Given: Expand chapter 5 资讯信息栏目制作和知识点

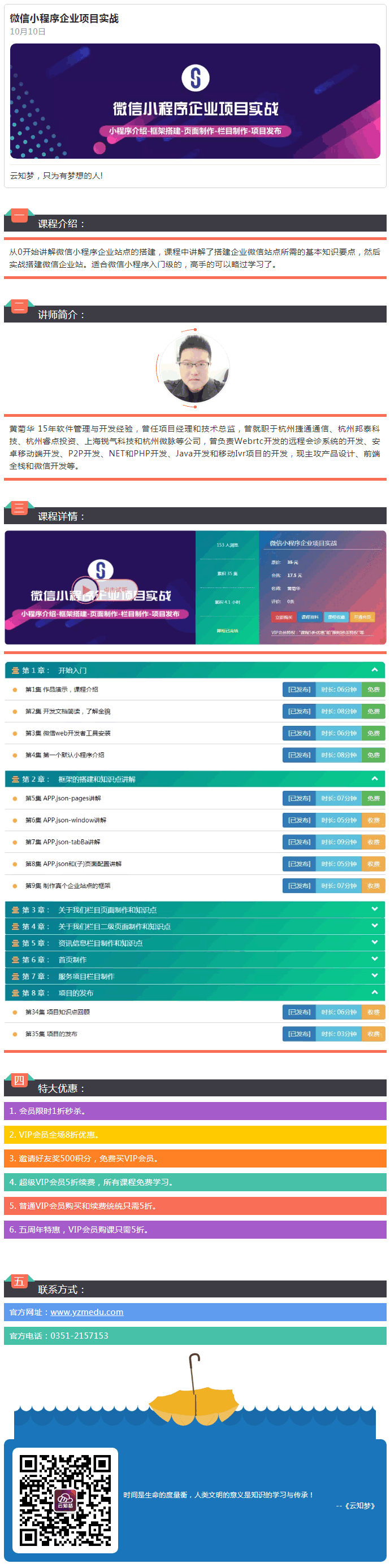Looking at the screenshot, I should coord(375,942).
